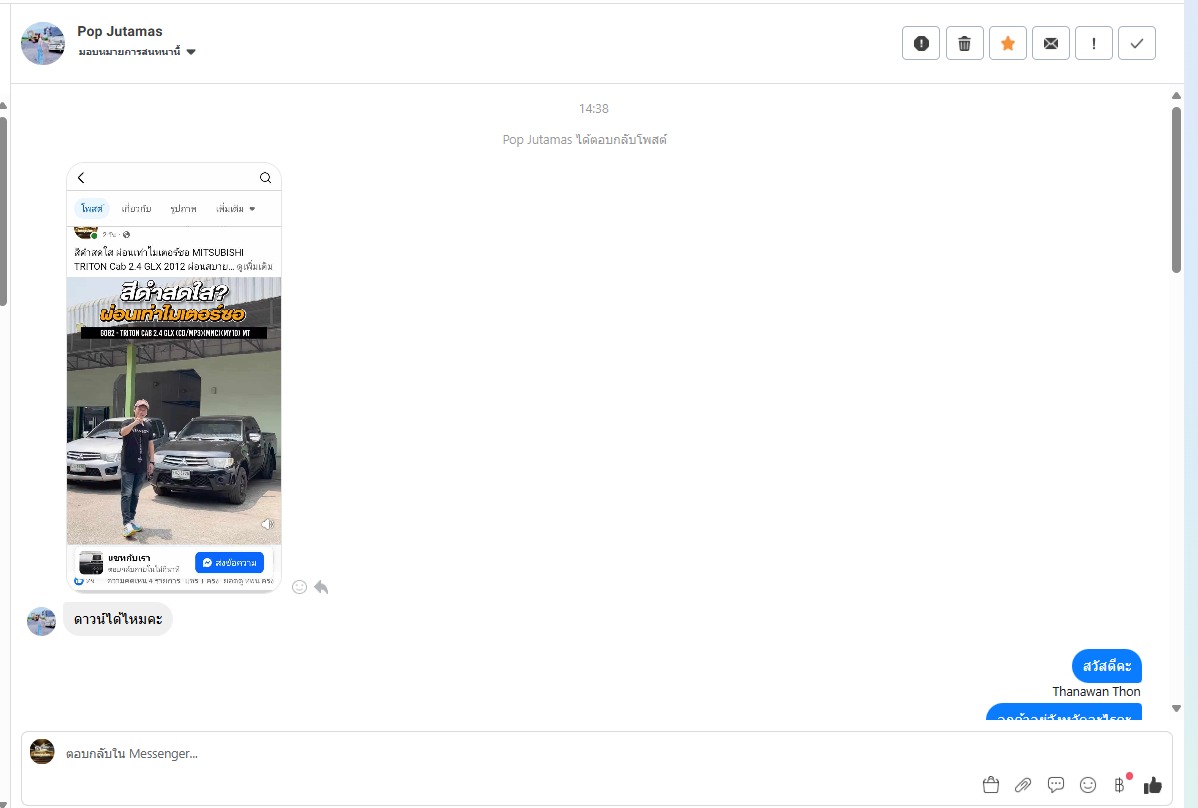
Task: Click the conversation scrollbar thumb
Action: click(1176, 189)
